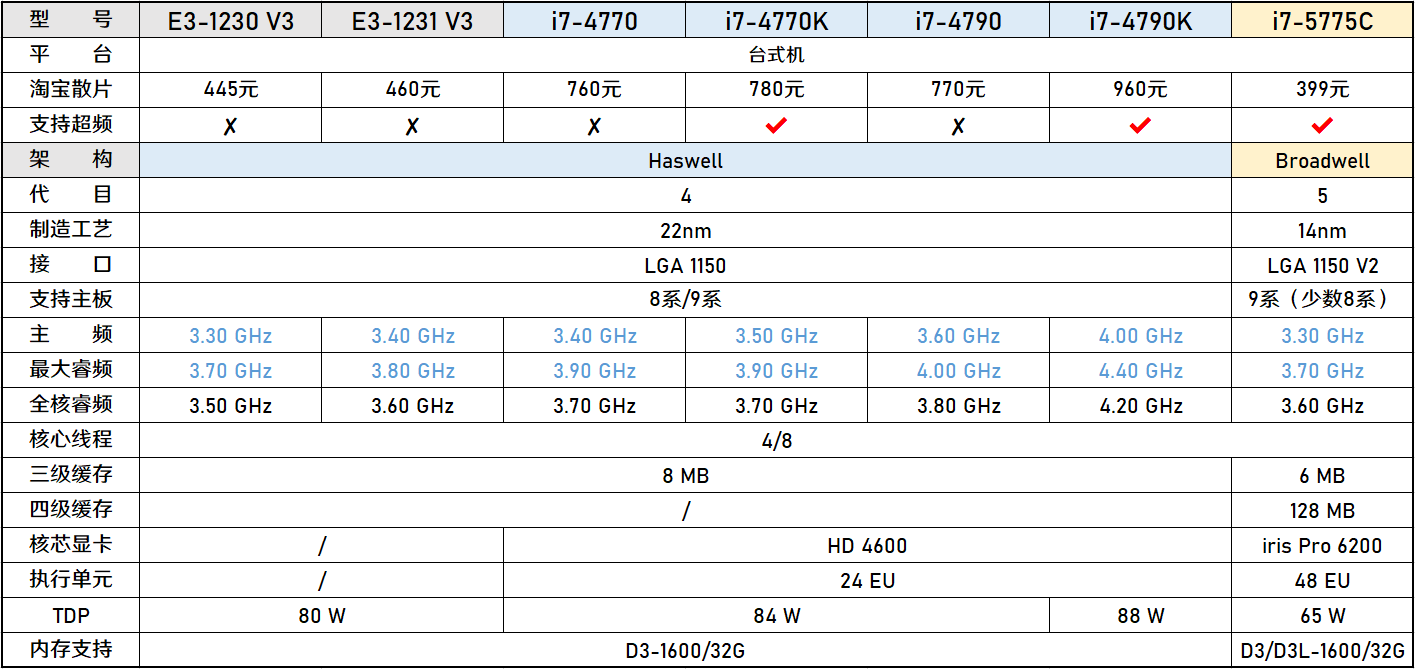Click the i7-4790 header cell
1415x669 pixels.
[959, 21]
